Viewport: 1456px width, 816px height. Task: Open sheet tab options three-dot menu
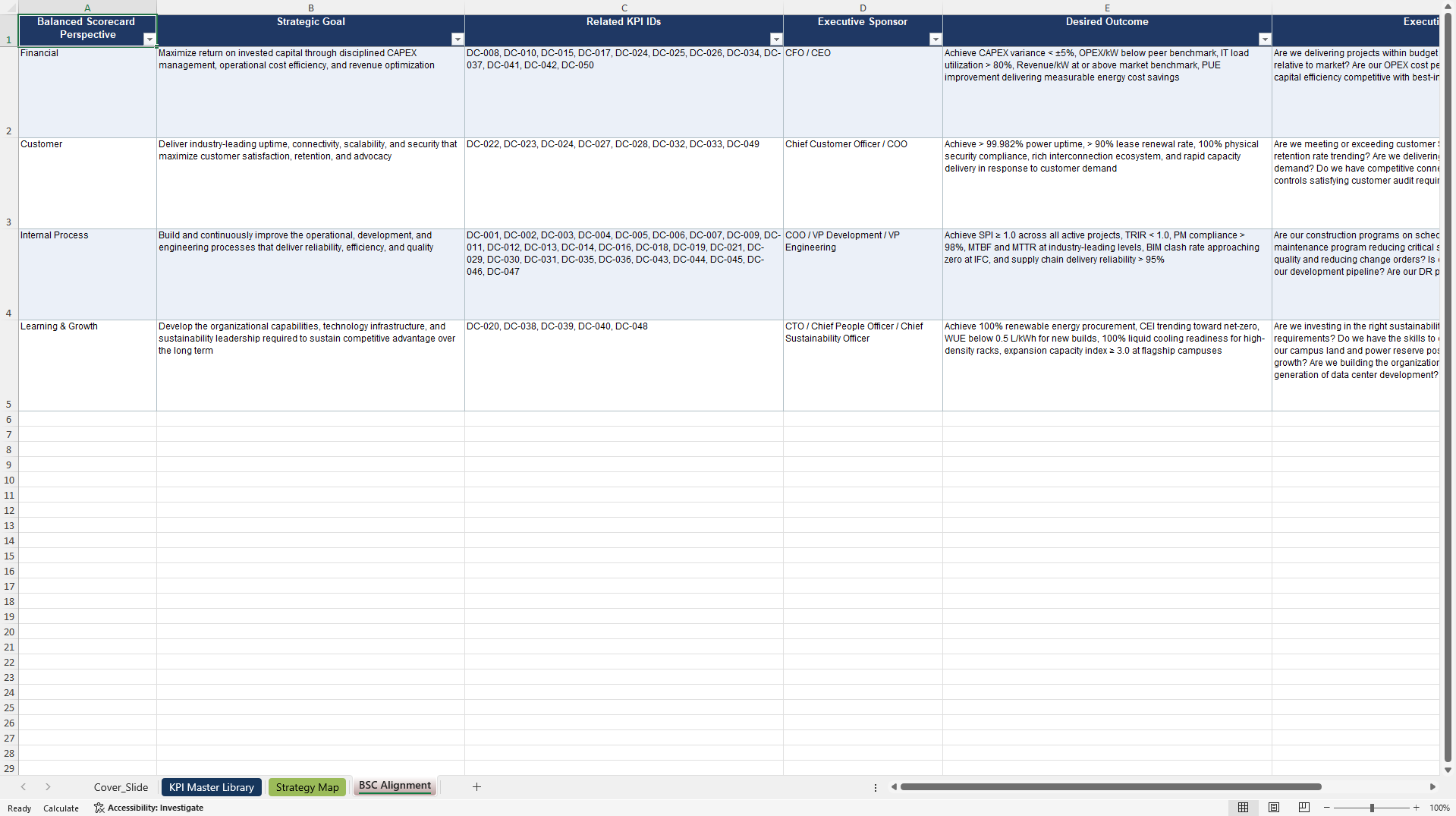876,787
